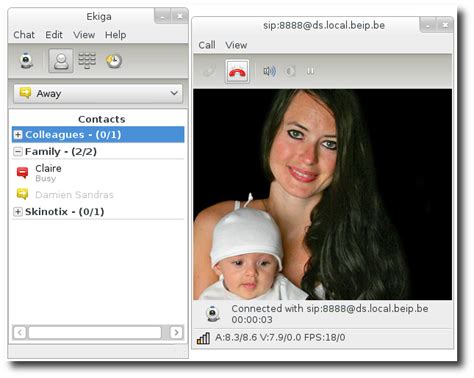Close the Ekiga main window
Viewport: 474px width, 378px height.
(x=180, y=17)
